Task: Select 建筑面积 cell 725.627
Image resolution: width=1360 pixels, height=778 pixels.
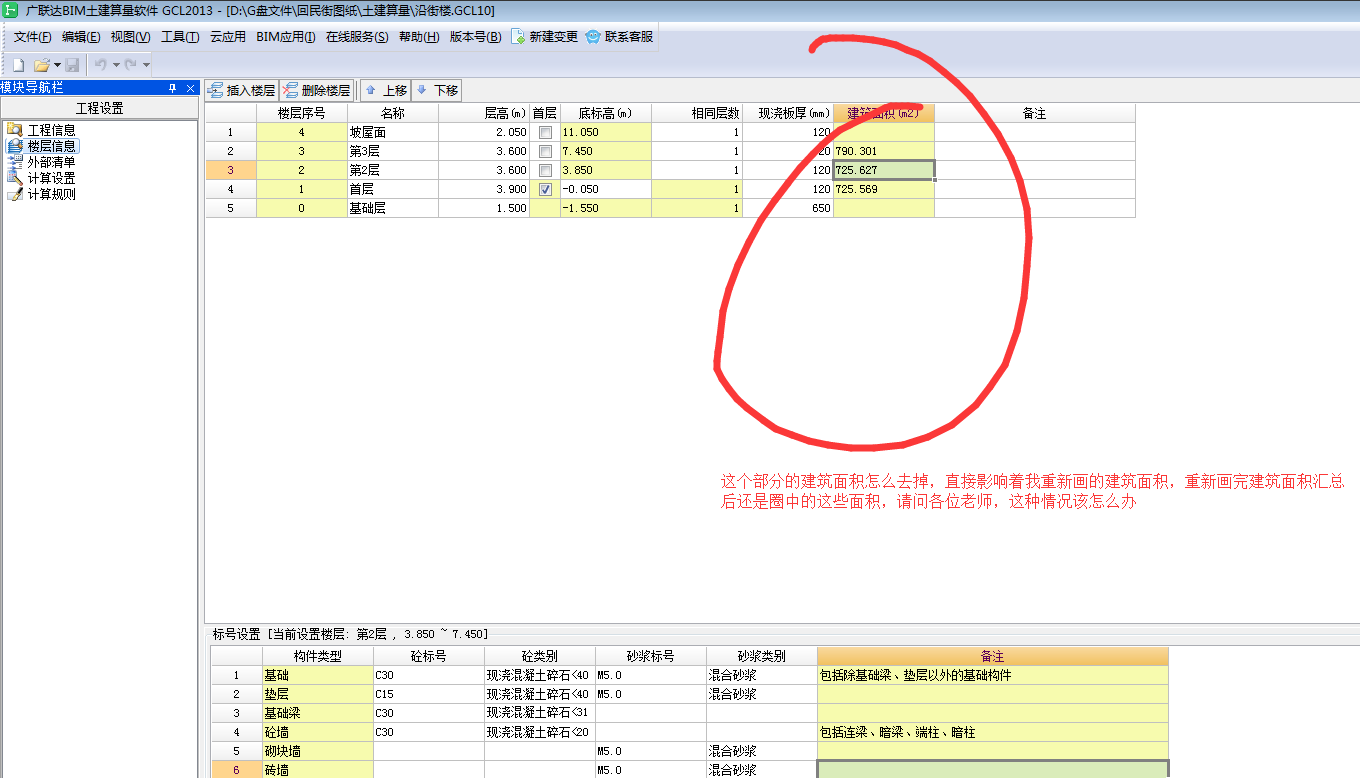Action: click(884, 170)
